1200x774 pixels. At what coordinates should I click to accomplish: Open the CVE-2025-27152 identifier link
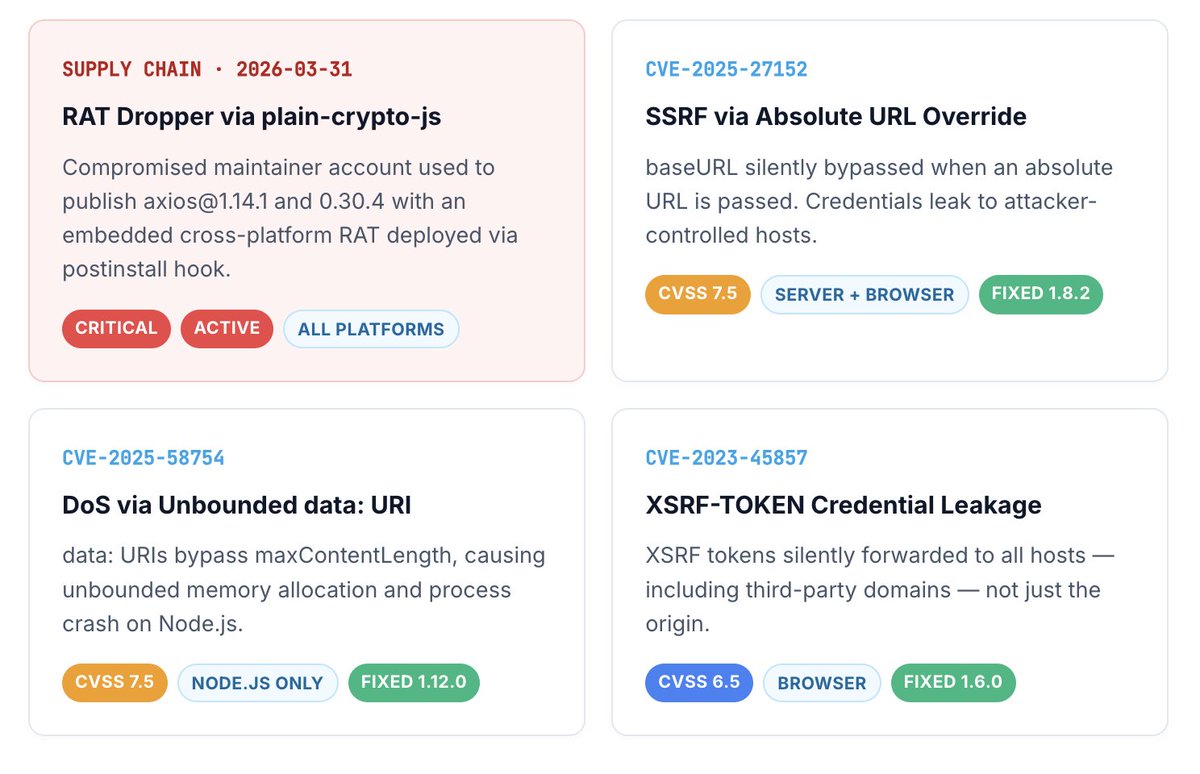click(x=727, y=69)
